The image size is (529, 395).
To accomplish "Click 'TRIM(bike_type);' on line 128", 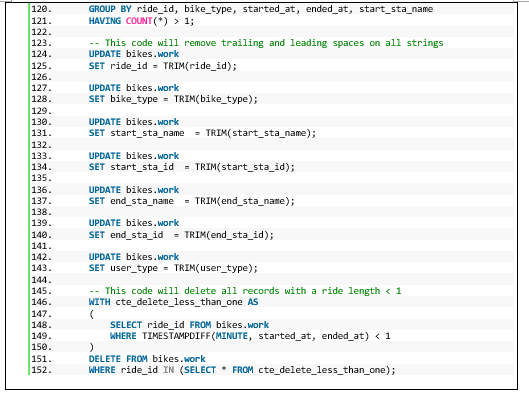I will click(216, 99).
